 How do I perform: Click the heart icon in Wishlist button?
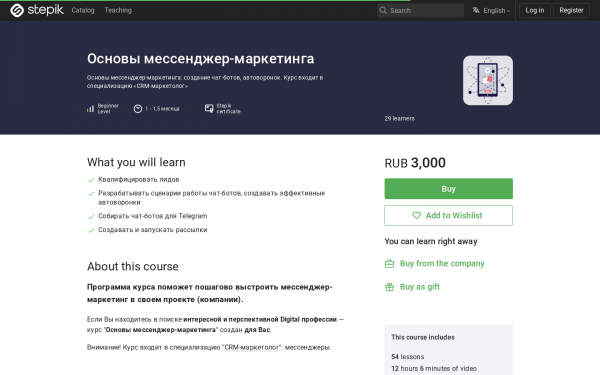pyautogui.click(x=416, y=215)
